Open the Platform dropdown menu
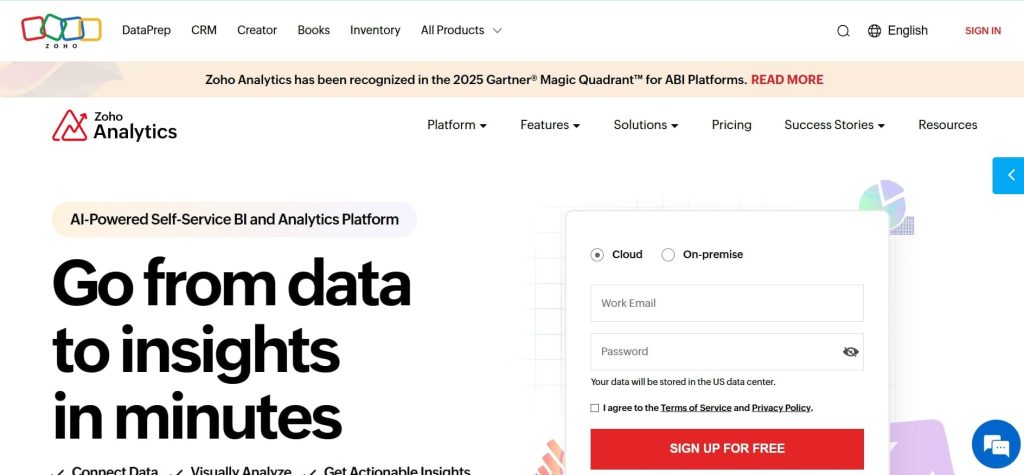 (x=457, y=125)
